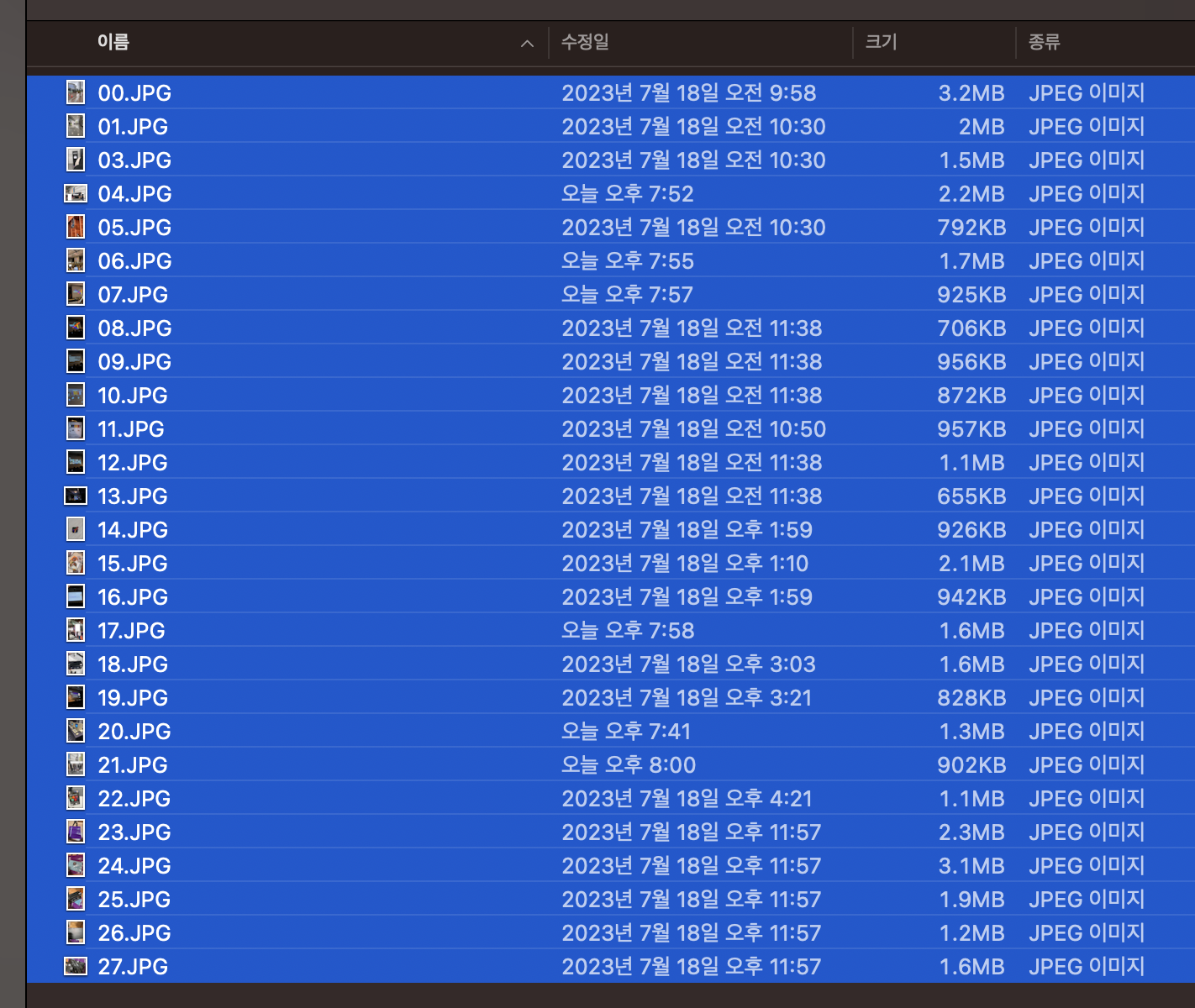Click the thumbnail icon of 16.JPG
The image size is (1195, 1008).
tap(76, 596)
